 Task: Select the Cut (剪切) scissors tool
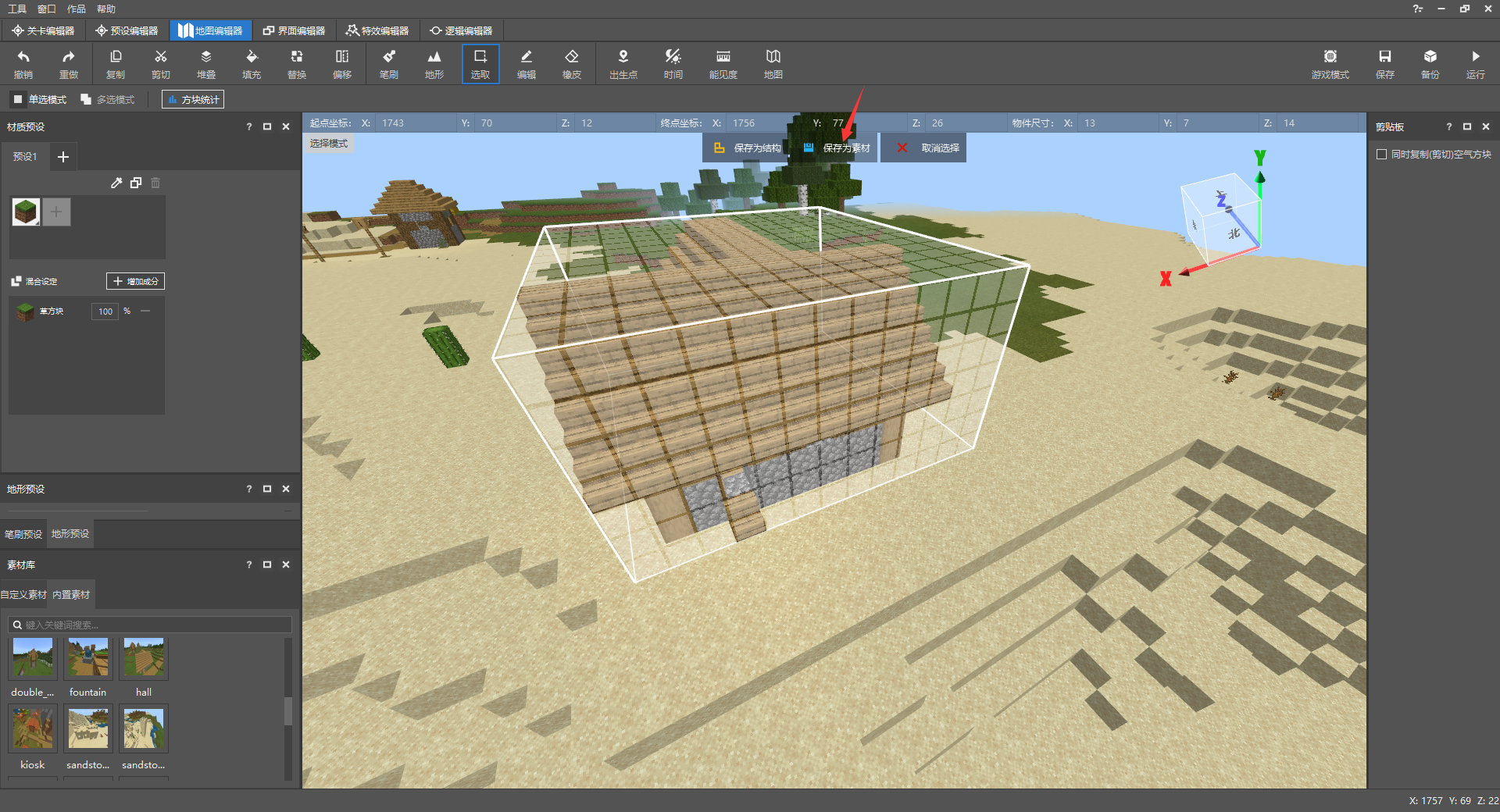161,64
